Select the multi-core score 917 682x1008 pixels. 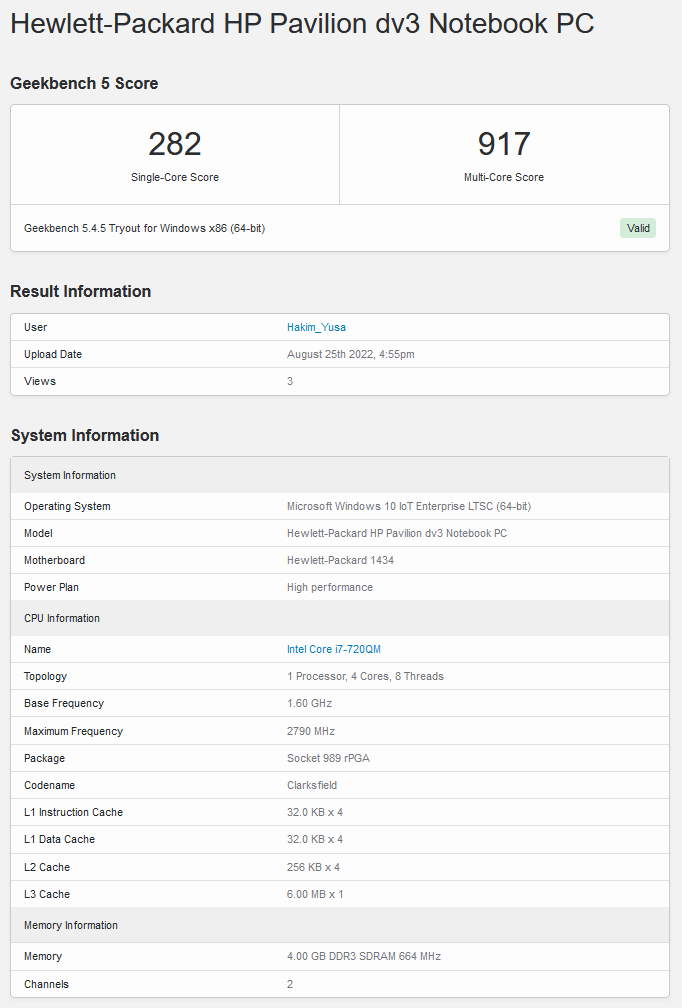pyautogui.click(x=504, y=143)
